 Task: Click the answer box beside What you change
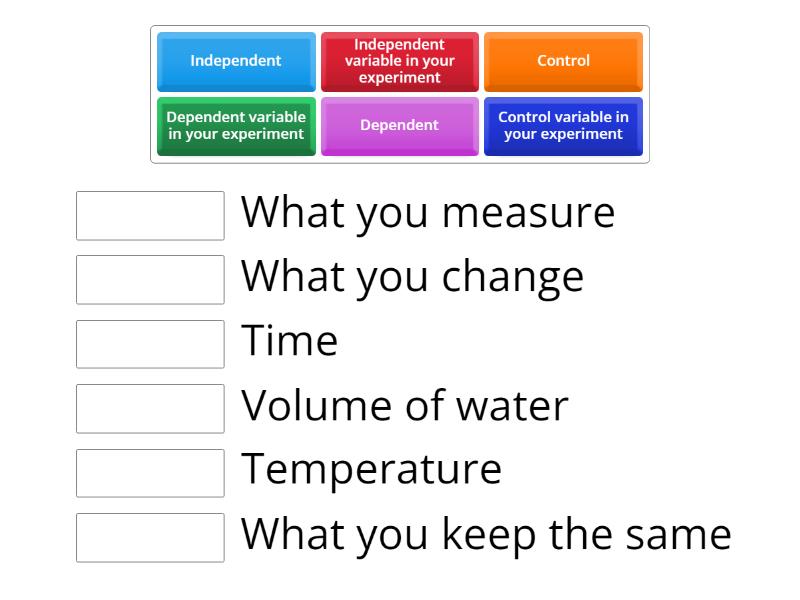click(x=150, y=280)
